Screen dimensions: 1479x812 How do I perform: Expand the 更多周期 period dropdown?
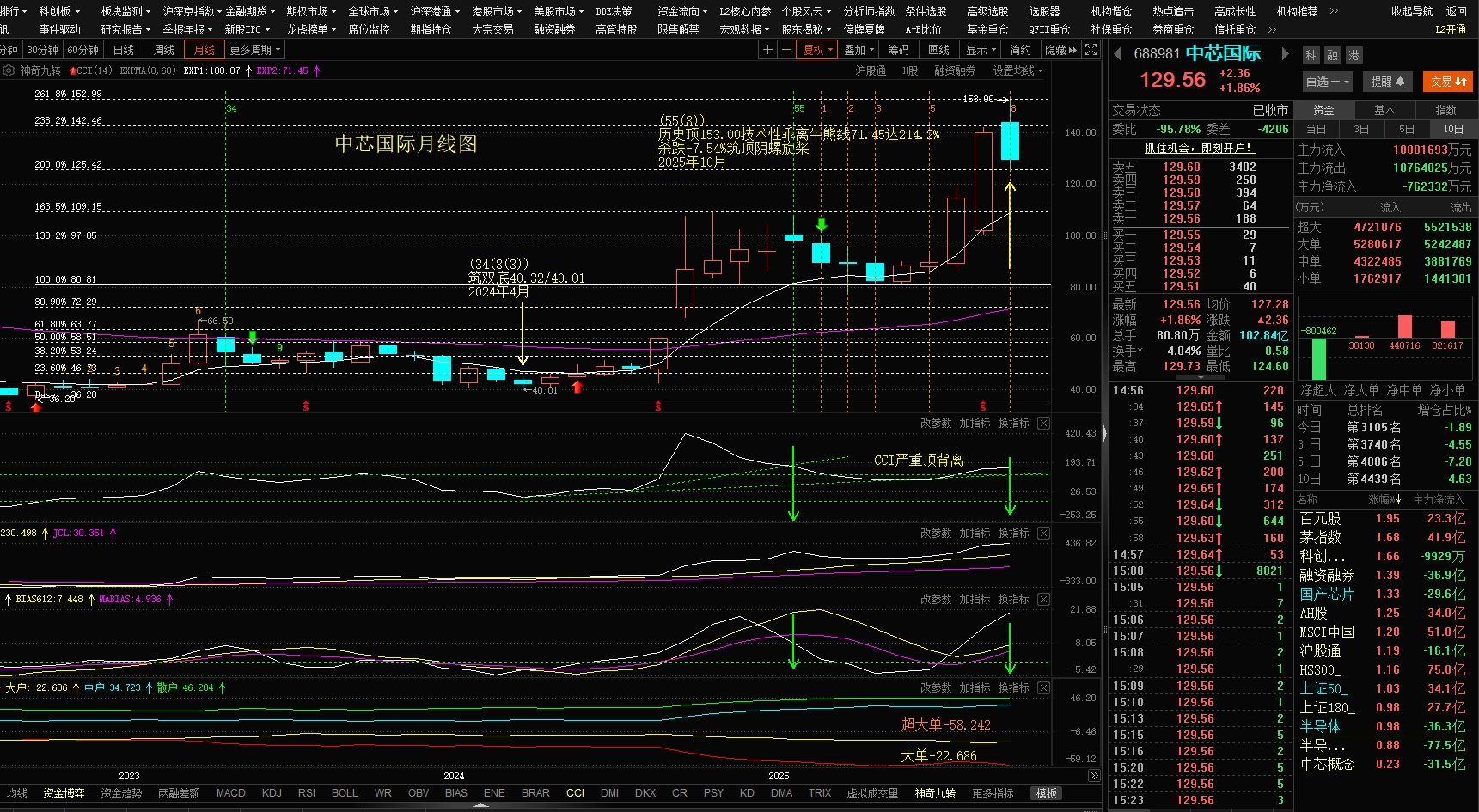[x=254, y=50]
